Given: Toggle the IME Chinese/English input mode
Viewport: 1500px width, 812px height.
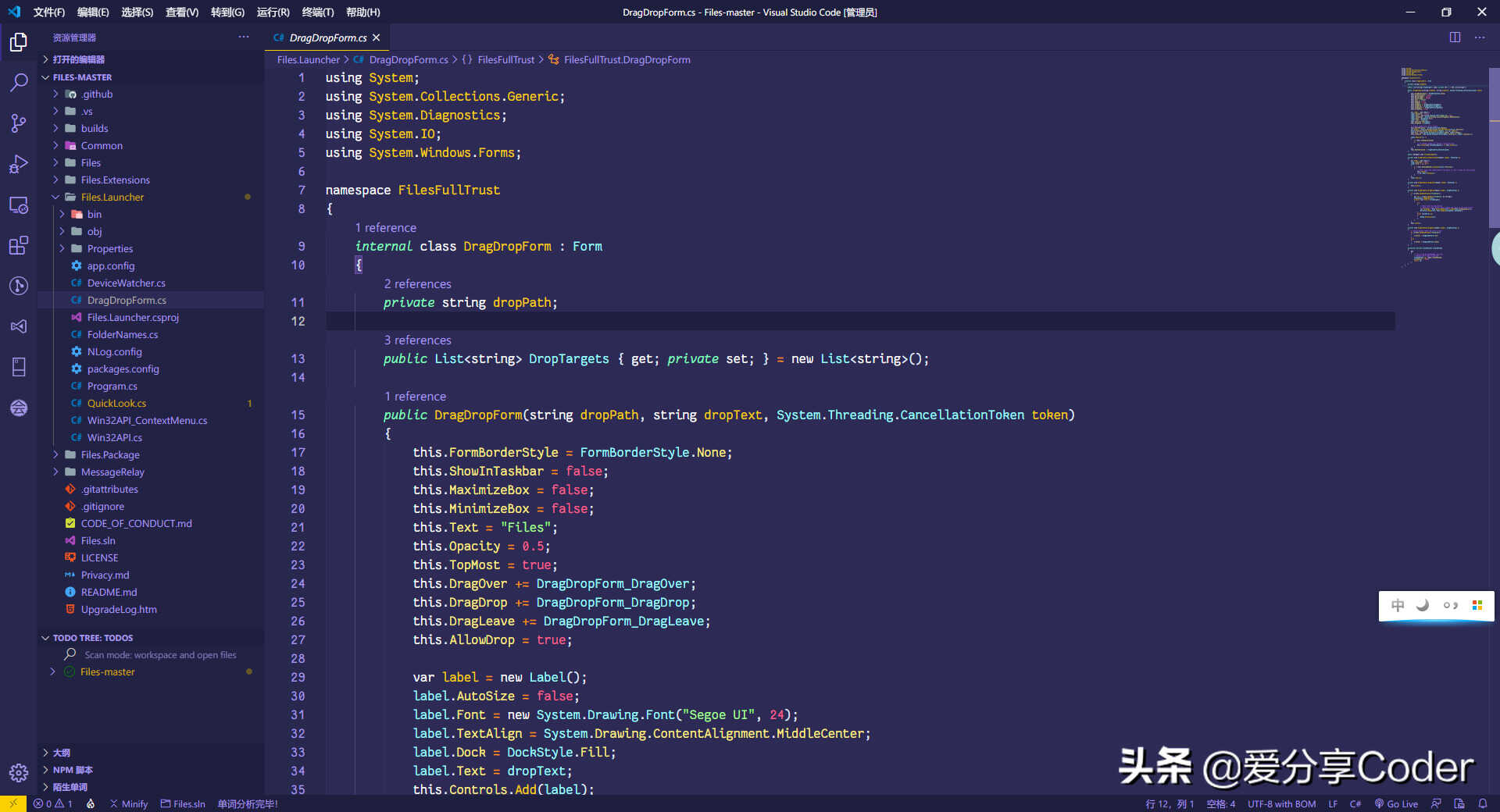Looking at the screenshot, I should [x=1398, y=605].
